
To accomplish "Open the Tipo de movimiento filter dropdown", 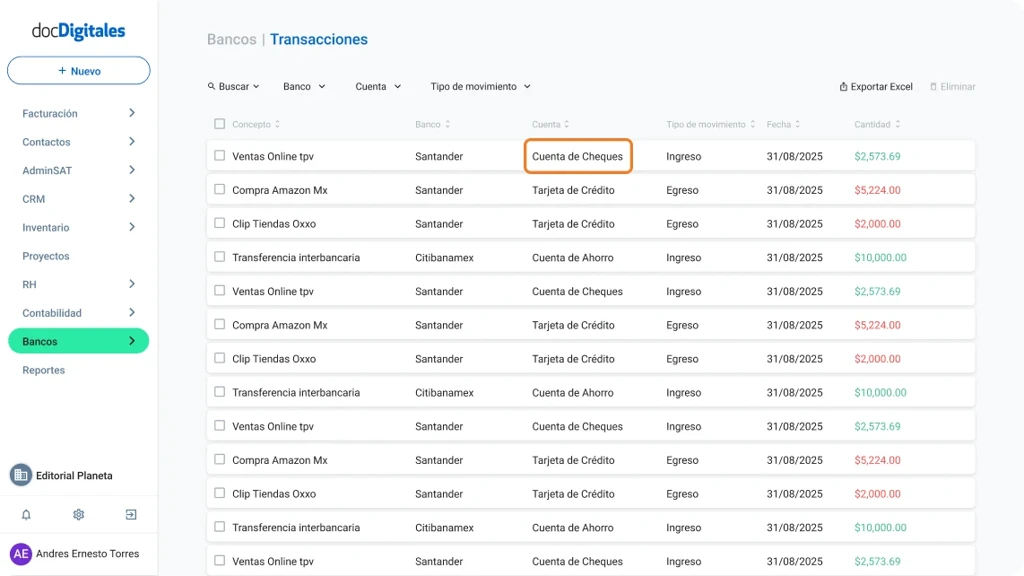I will pyautogui.click(x=480, y=86).
